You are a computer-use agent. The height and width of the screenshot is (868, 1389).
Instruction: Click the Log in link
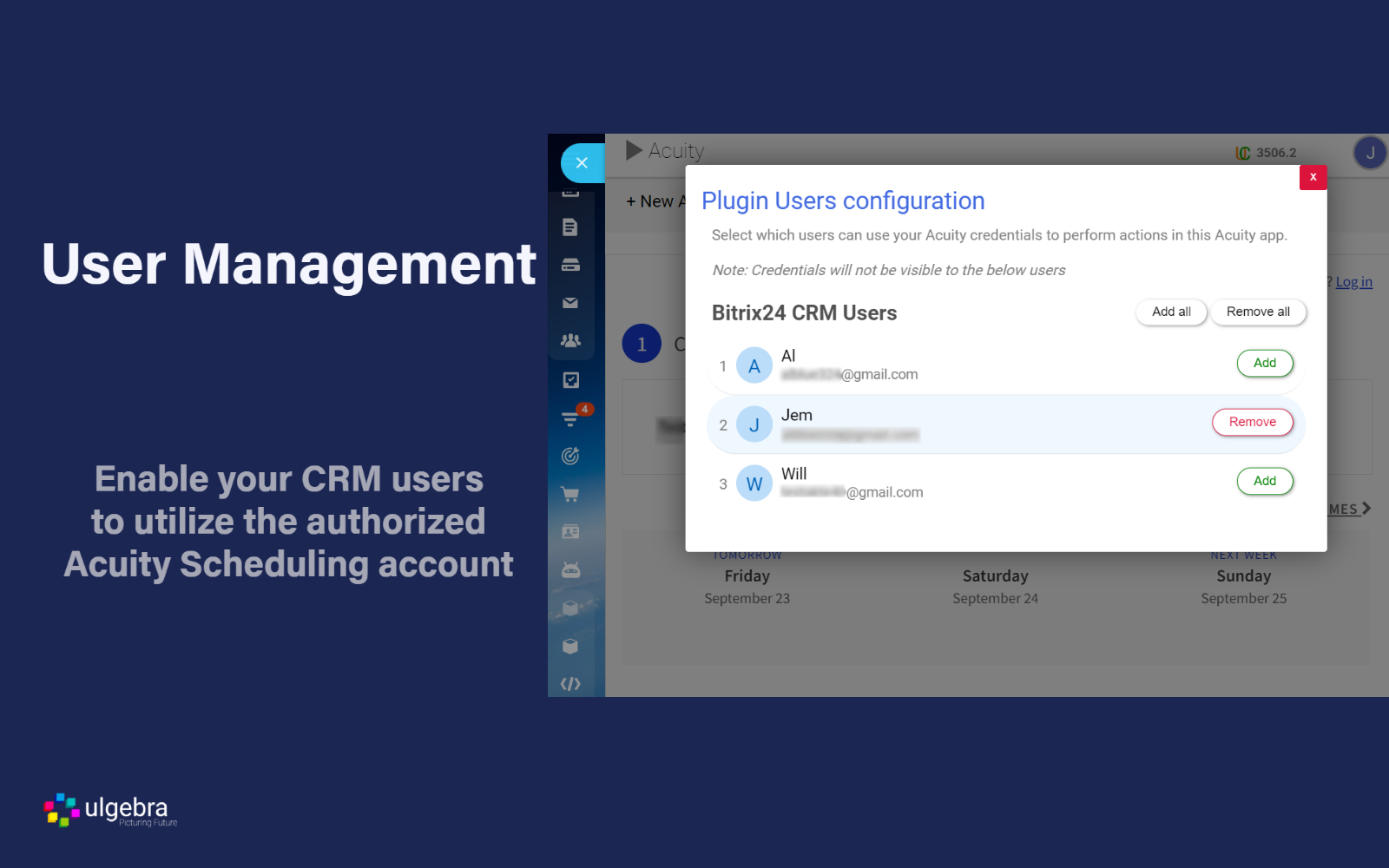pyautogui.click(x=1353, y=282)
